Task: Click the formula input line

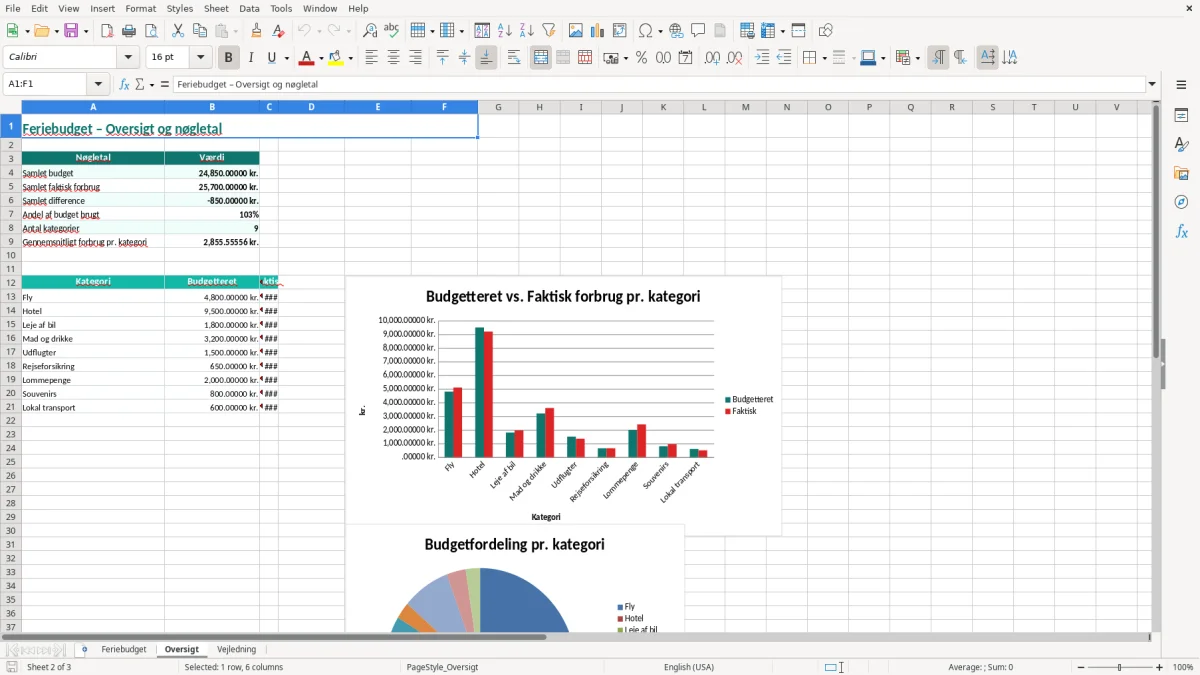Action: tap(658, 85)
